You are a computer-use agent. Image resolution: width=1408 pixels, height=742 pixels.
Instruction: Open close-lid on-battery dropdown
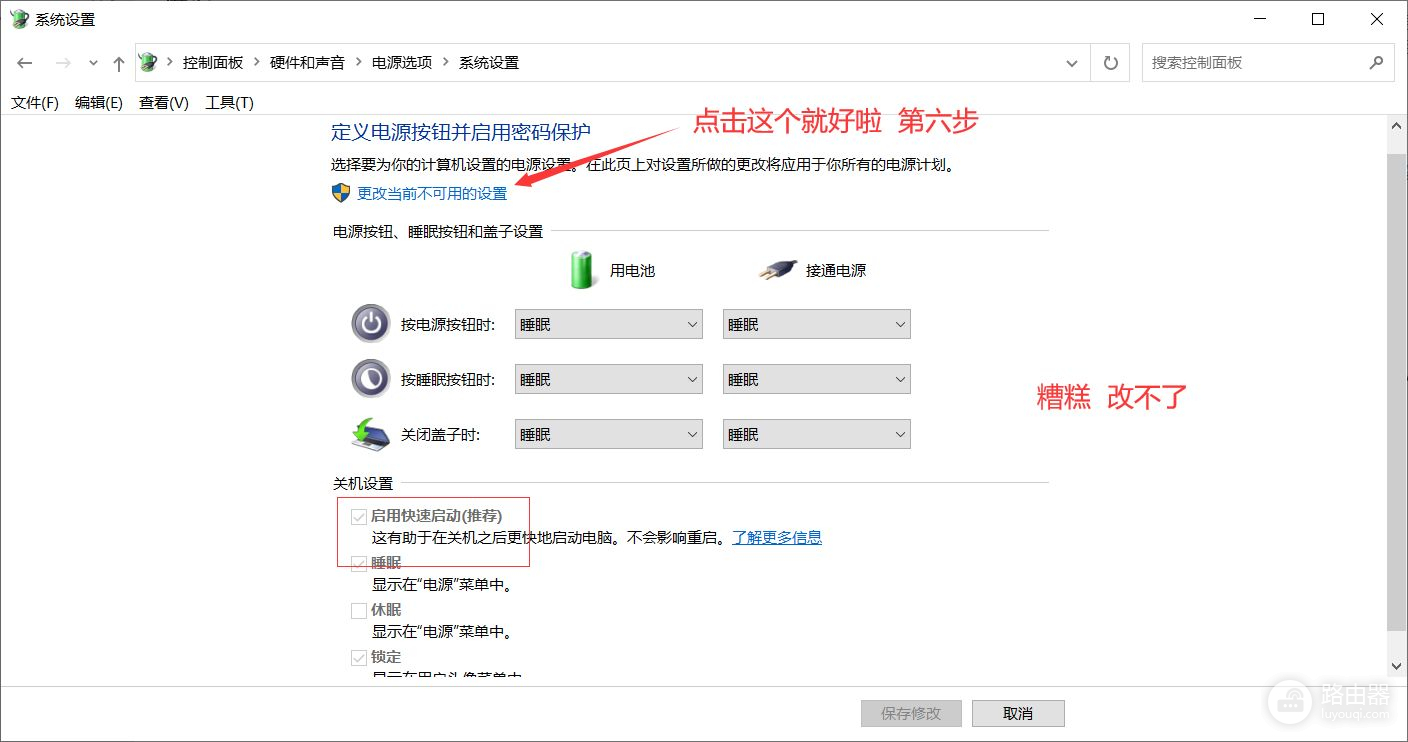(x=609, y=434)
